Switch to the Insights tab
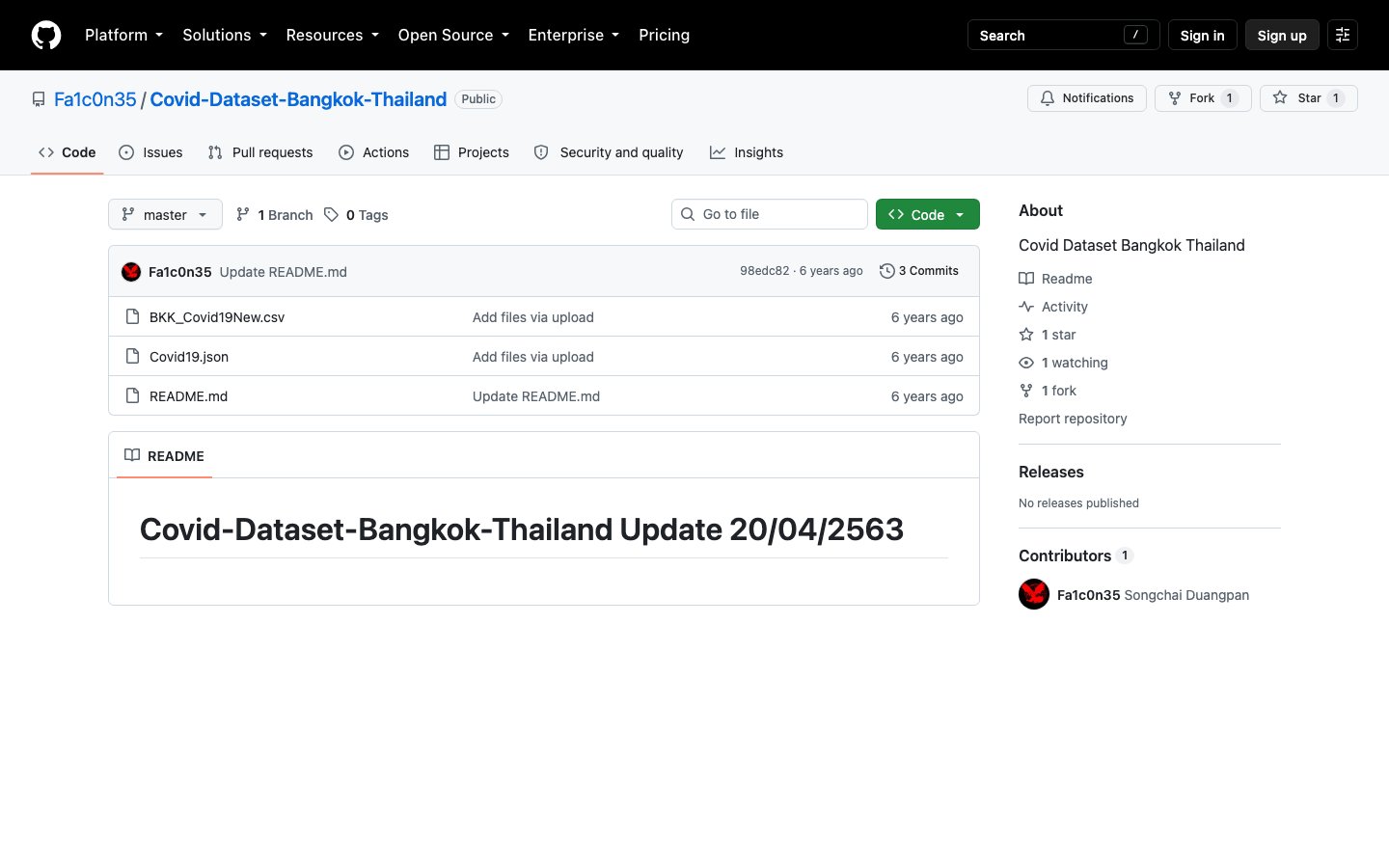 747,152
